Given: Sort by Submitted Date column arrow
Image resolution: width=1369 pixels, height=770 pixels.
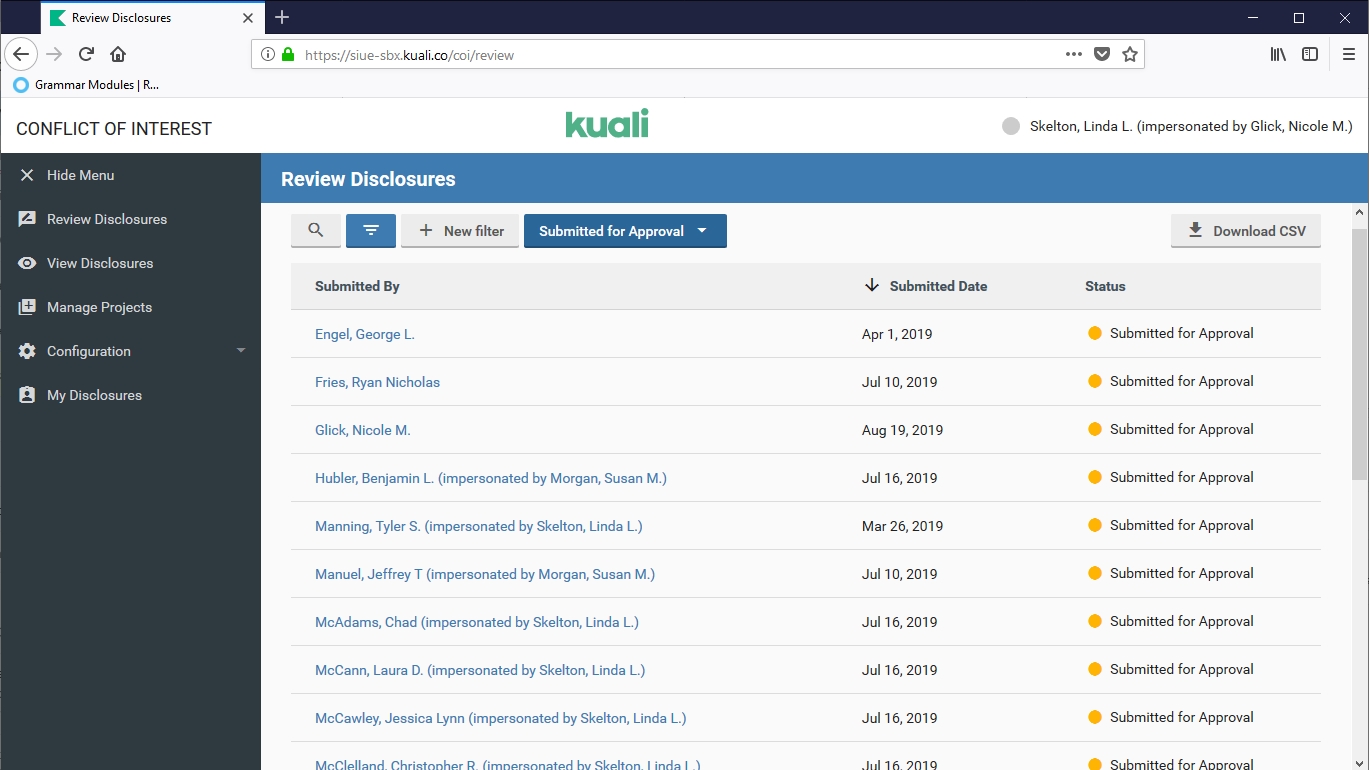Looking at the screenshot, I should click(872, 286).
